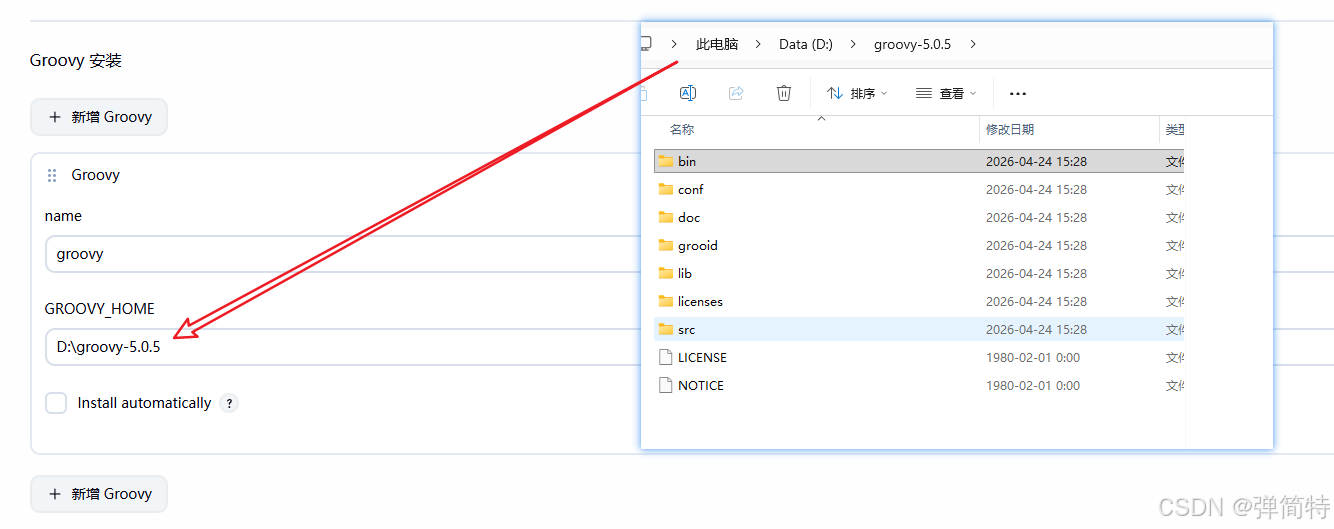Expand the chevron after Data (D:) breadcrumb
Viewport: 1334px width, 529px height.
(853, 44)
